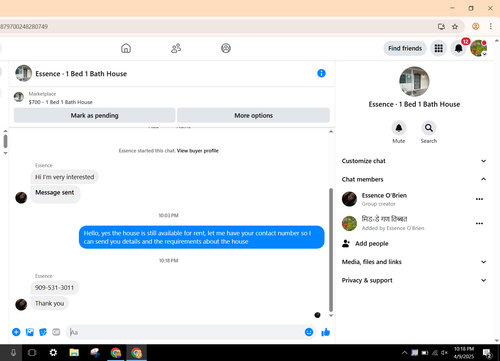Click the 'Hi I'm very interested' message

[64, 177]
